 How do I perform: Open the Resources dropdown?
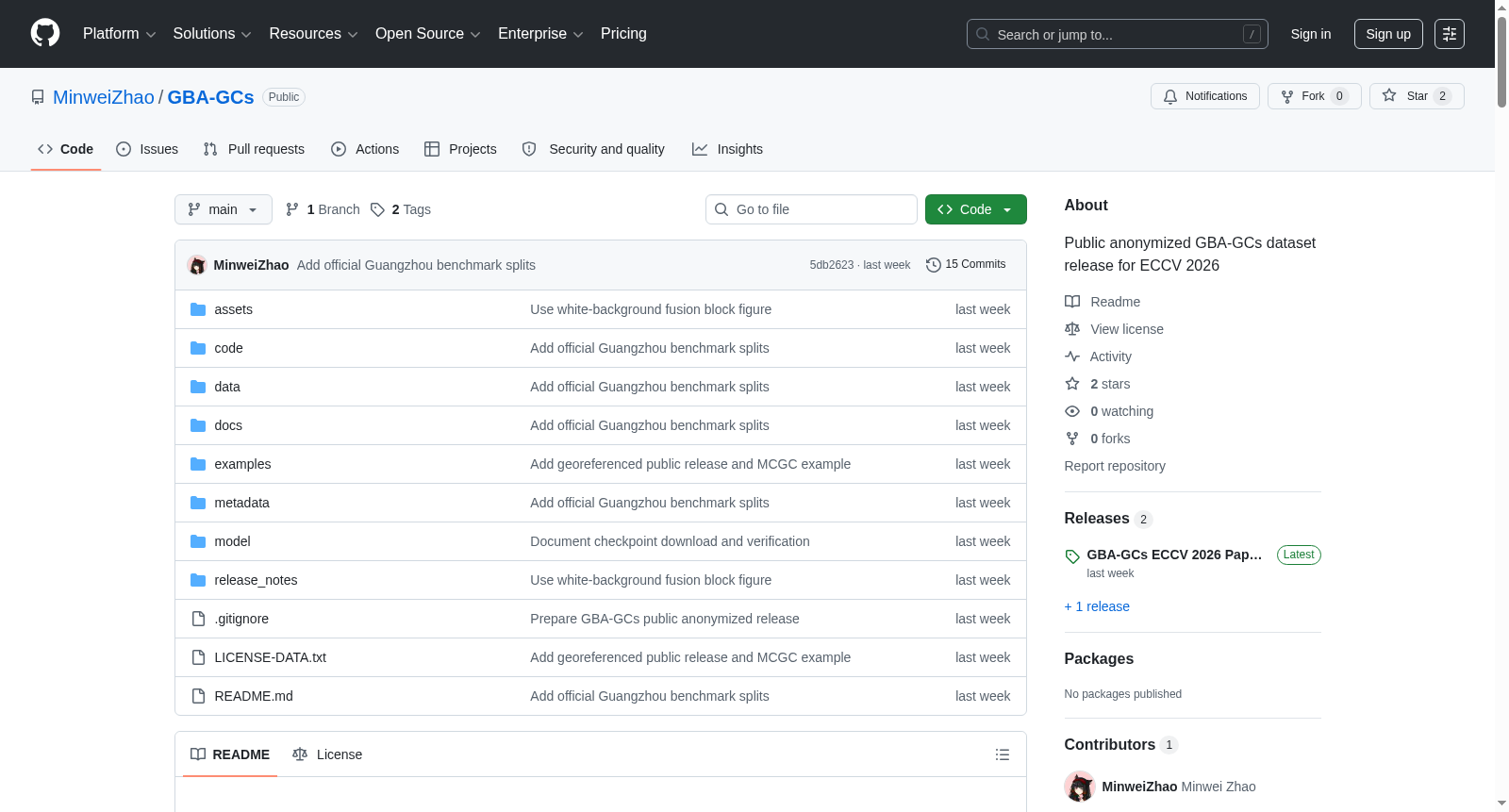(x=313, y=34)
